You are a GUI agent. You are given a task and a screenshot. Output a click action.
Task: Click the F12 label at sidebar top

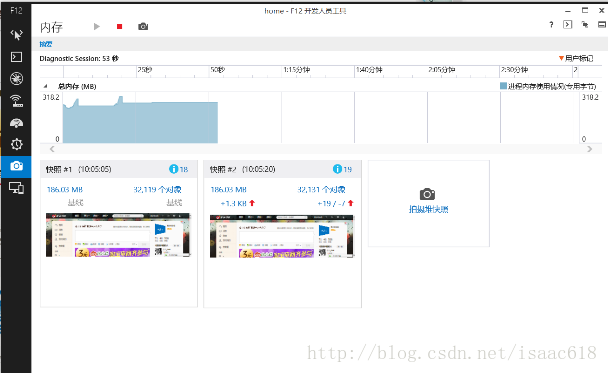click(16, 10)
